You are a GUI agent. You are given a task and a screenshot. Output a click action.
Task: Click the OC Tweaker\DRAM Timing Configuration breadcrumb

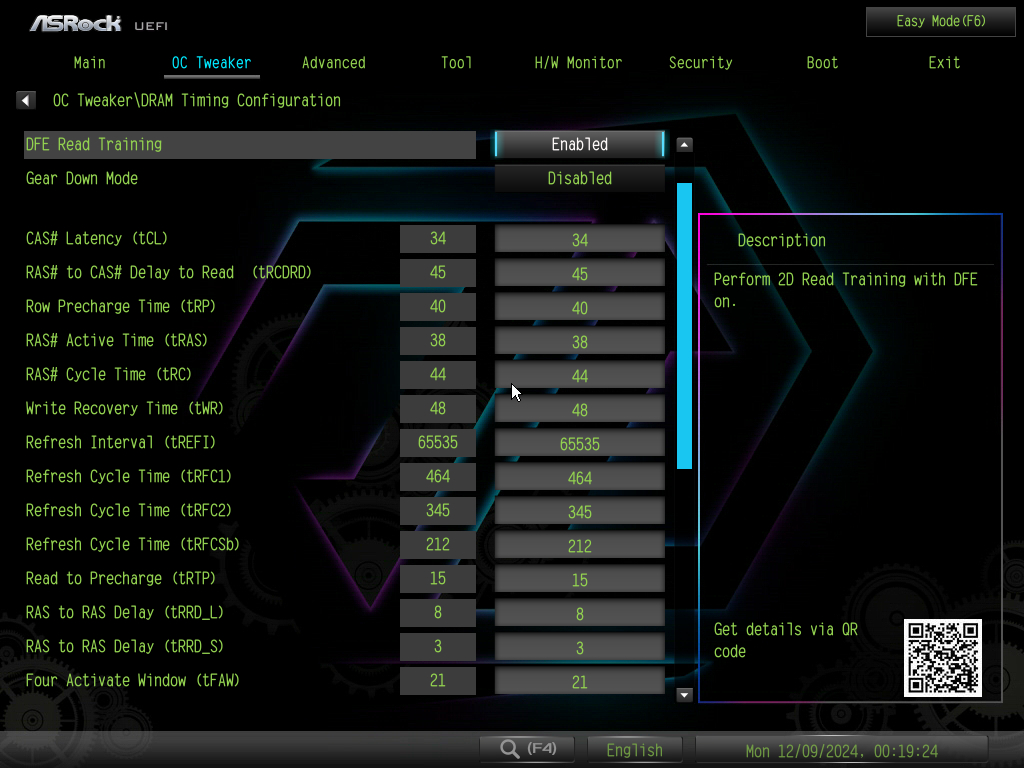click(x=197, y=101)
